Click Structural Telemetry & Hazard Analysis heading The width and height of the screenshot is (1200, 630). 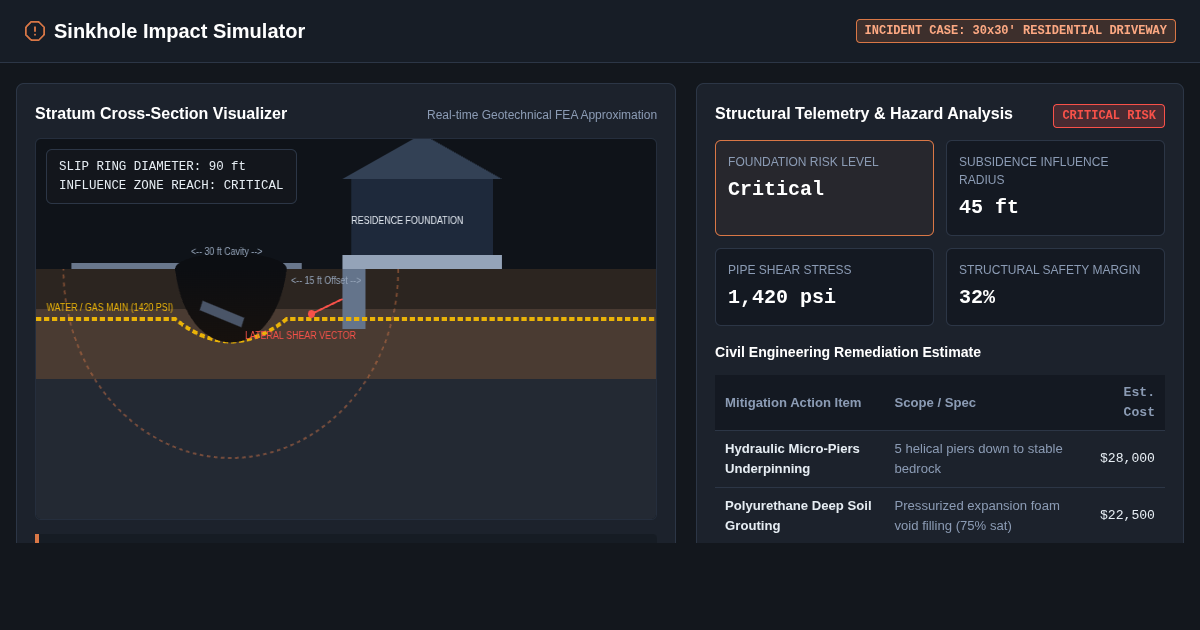pyautogui.click(x=864, y=114)
